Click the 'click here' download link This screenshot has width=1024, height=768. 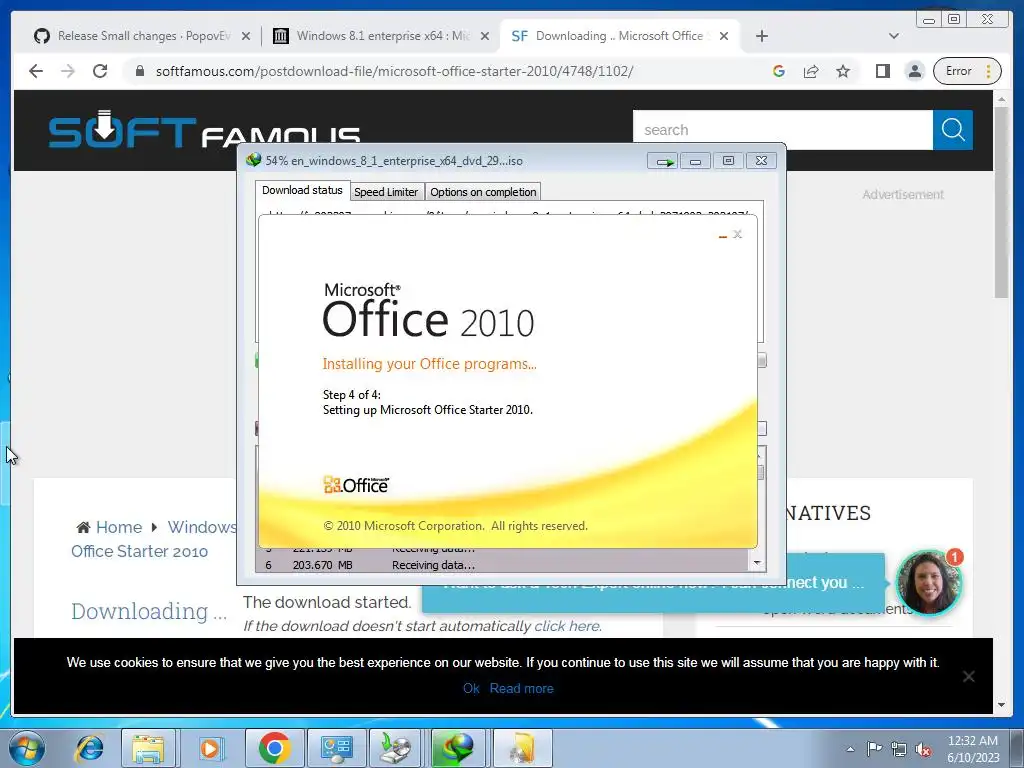pos(567,626)
